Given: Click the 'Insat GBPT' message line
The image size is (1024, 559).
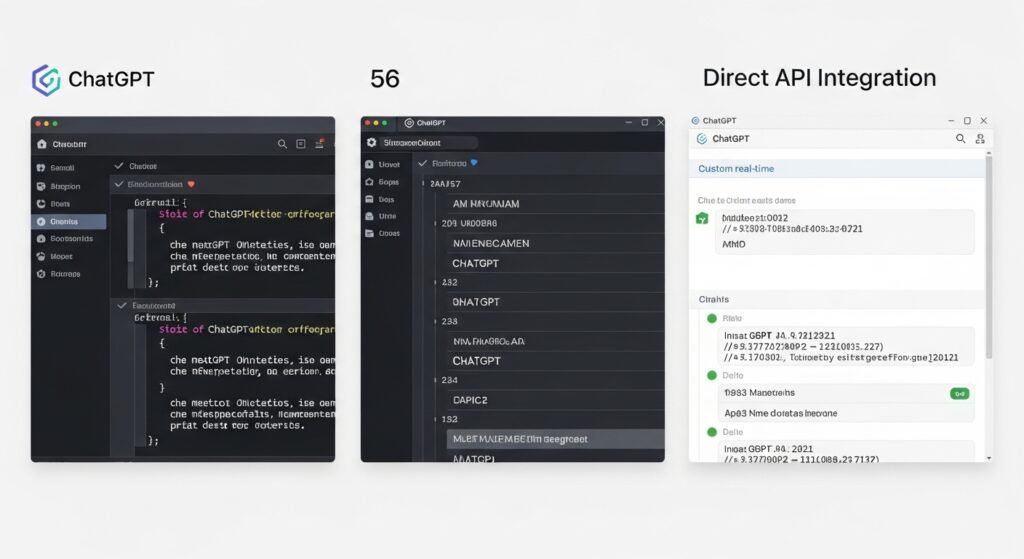Looking at the screenshot, I should click(779, 336).
